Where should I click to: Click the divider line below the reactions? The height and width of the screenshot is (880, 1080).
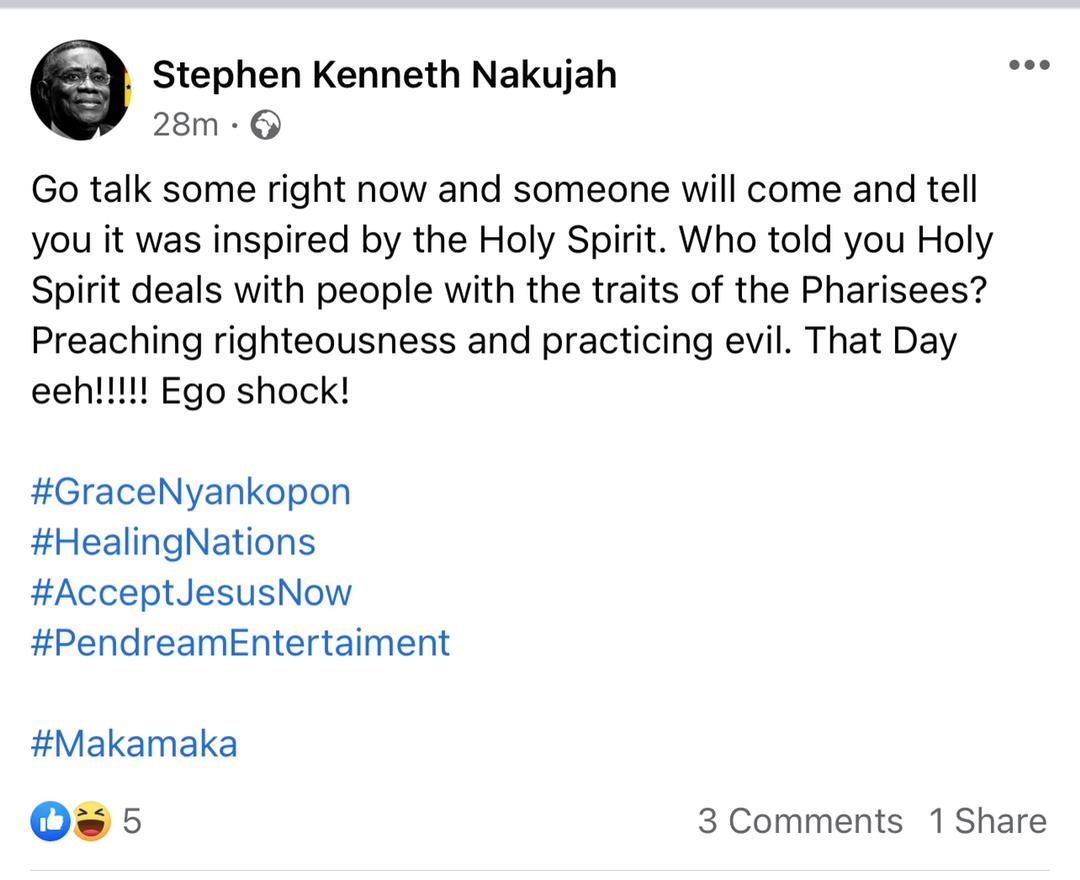540,870
